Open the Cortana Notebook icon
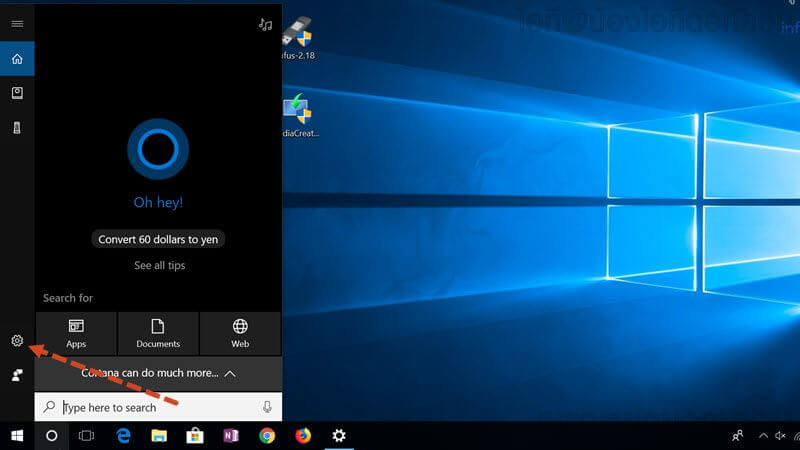The height and width of the screenshot is (450, 800). tap(17, 93)
